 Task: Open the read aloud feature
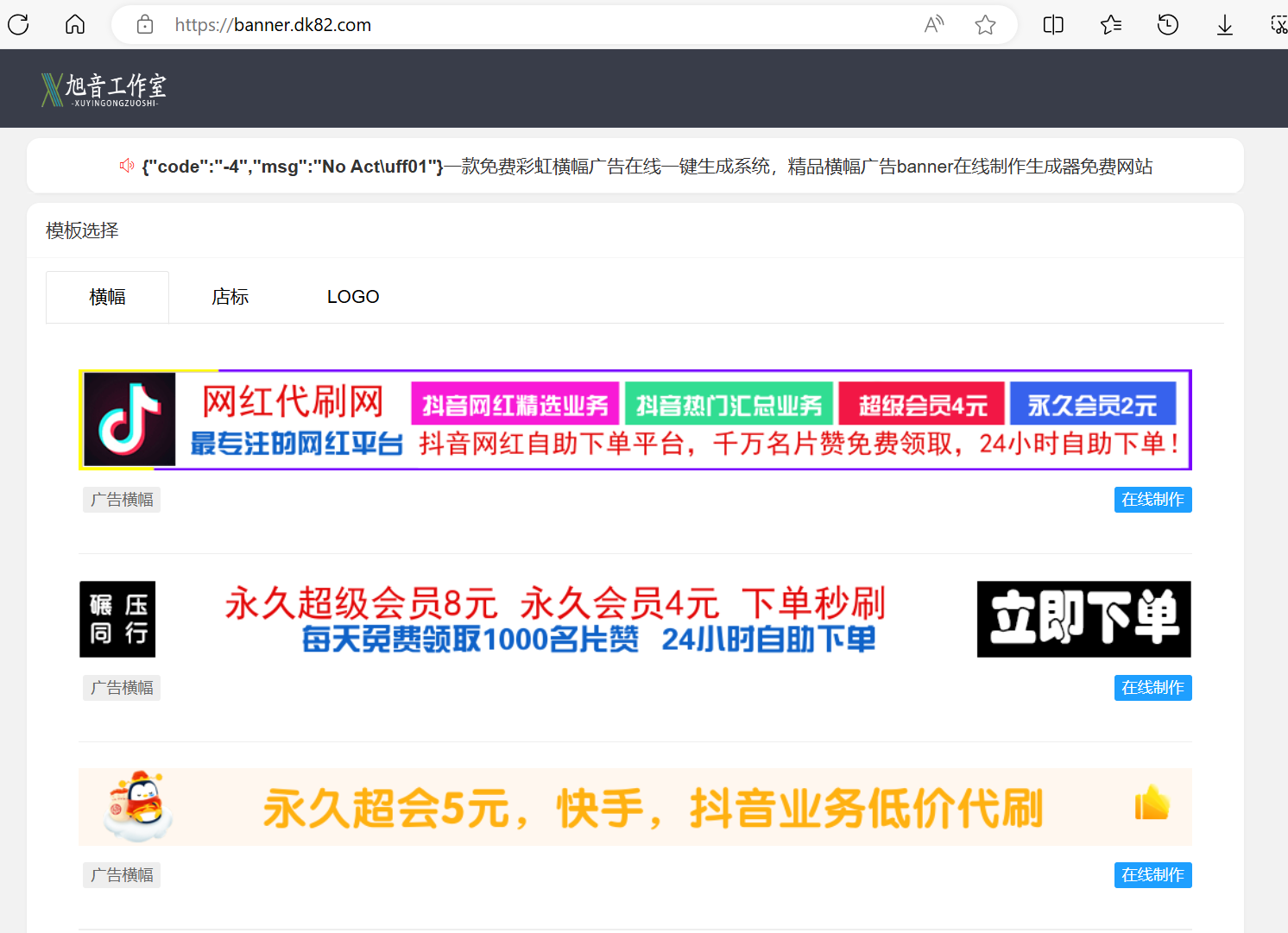(934, 25)
